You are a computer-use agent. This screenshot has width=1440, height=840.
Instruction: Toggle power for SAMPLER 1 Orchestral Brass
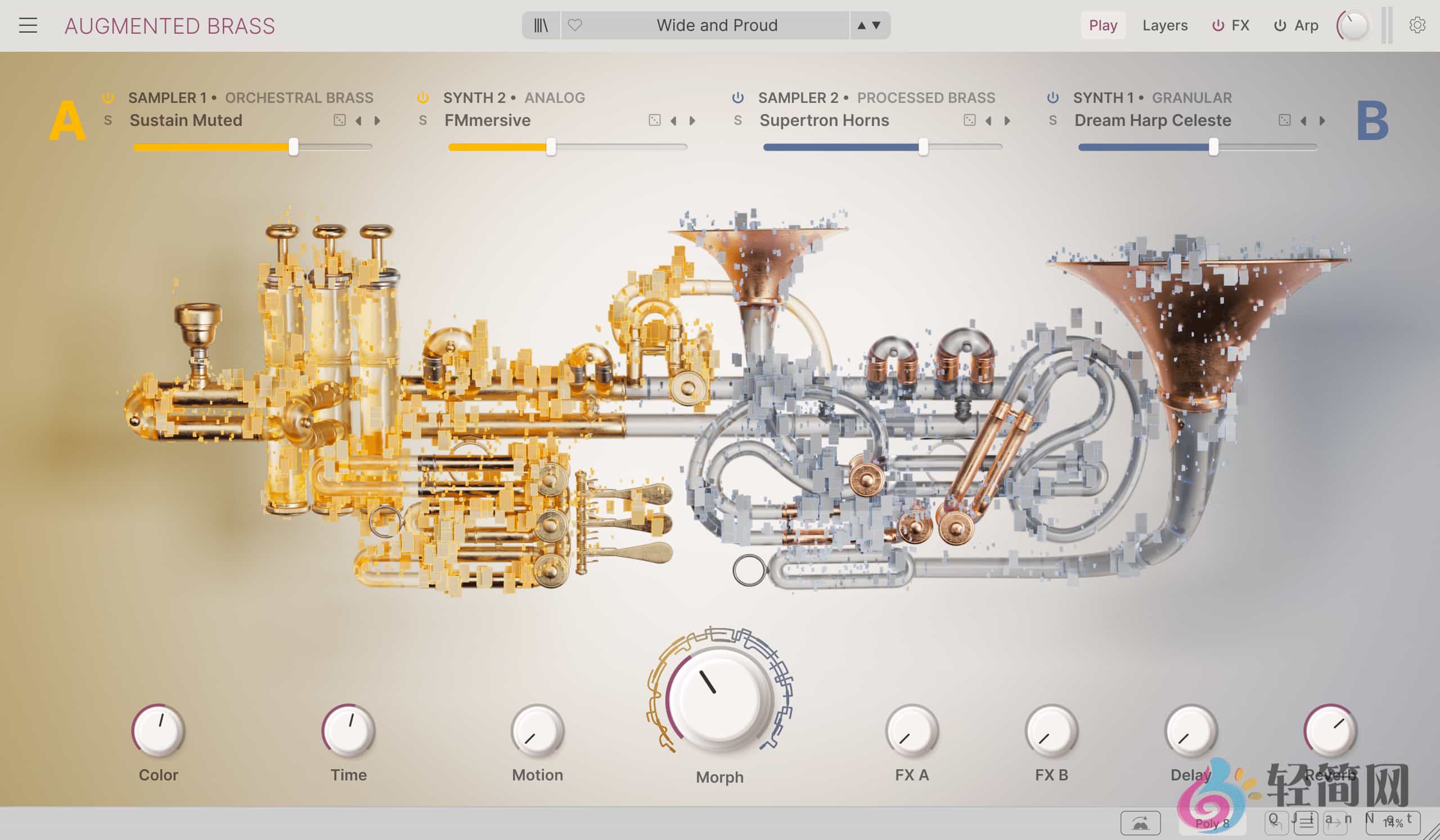[107, 97]
